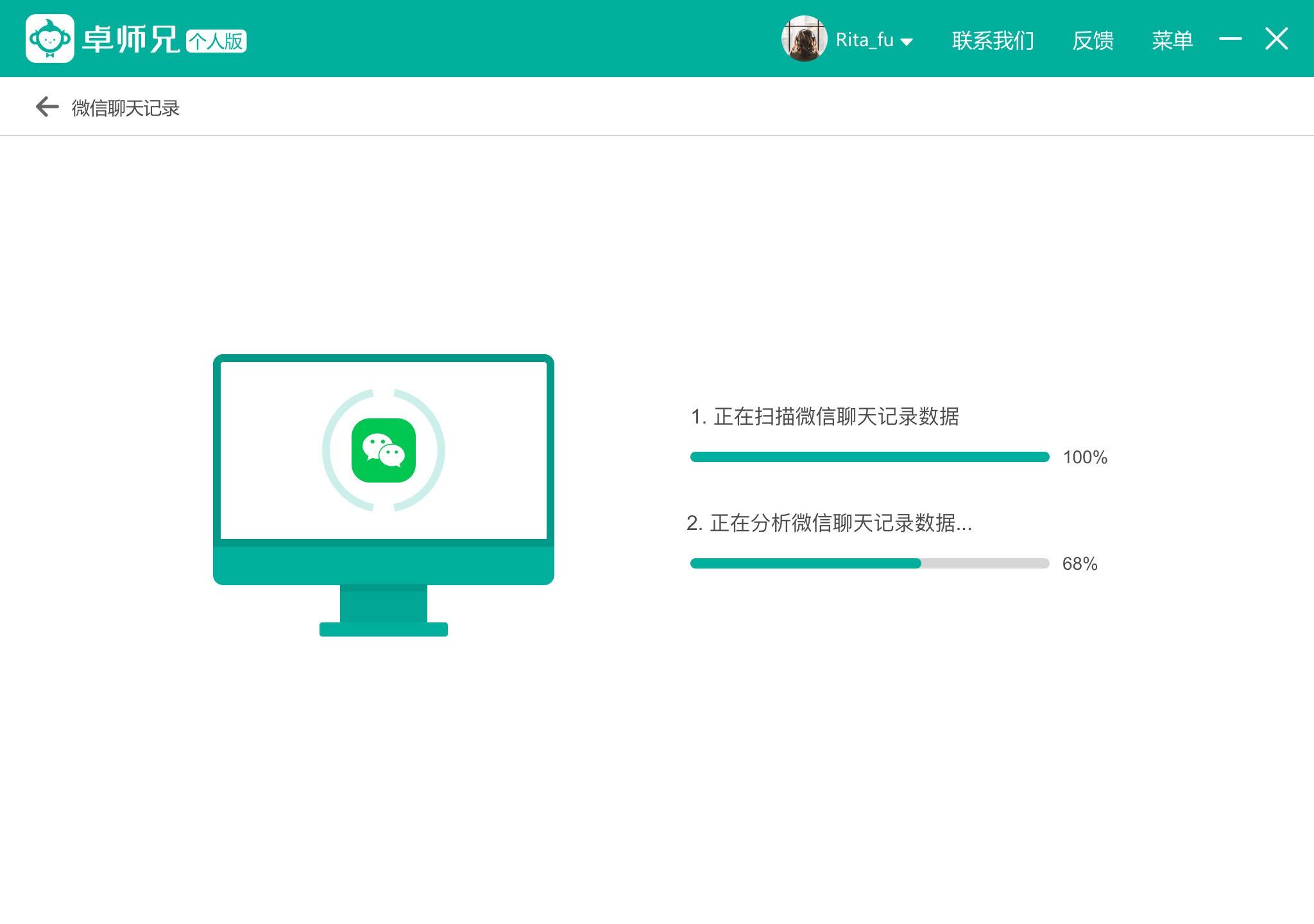Screen dimensions: 1314x924
Task: Minimize the 卓师兄 window
Action: [x=1230, y=39]
